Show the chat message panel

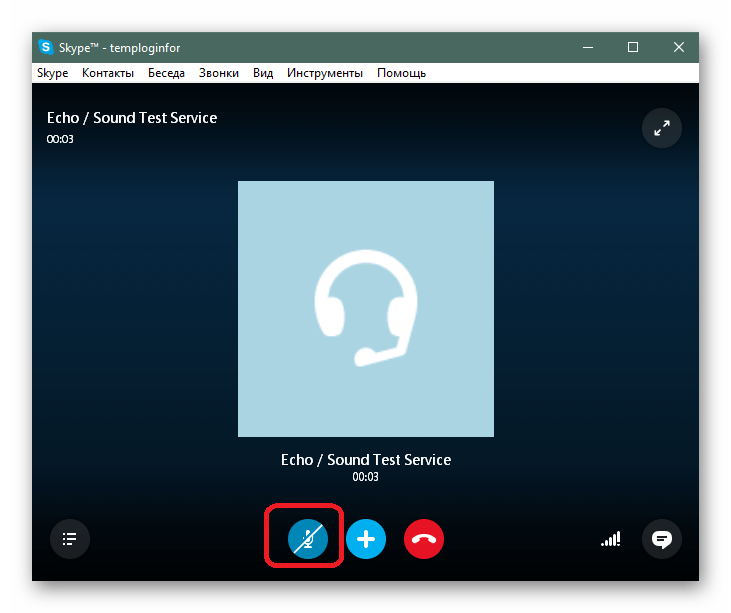(662, 539)
